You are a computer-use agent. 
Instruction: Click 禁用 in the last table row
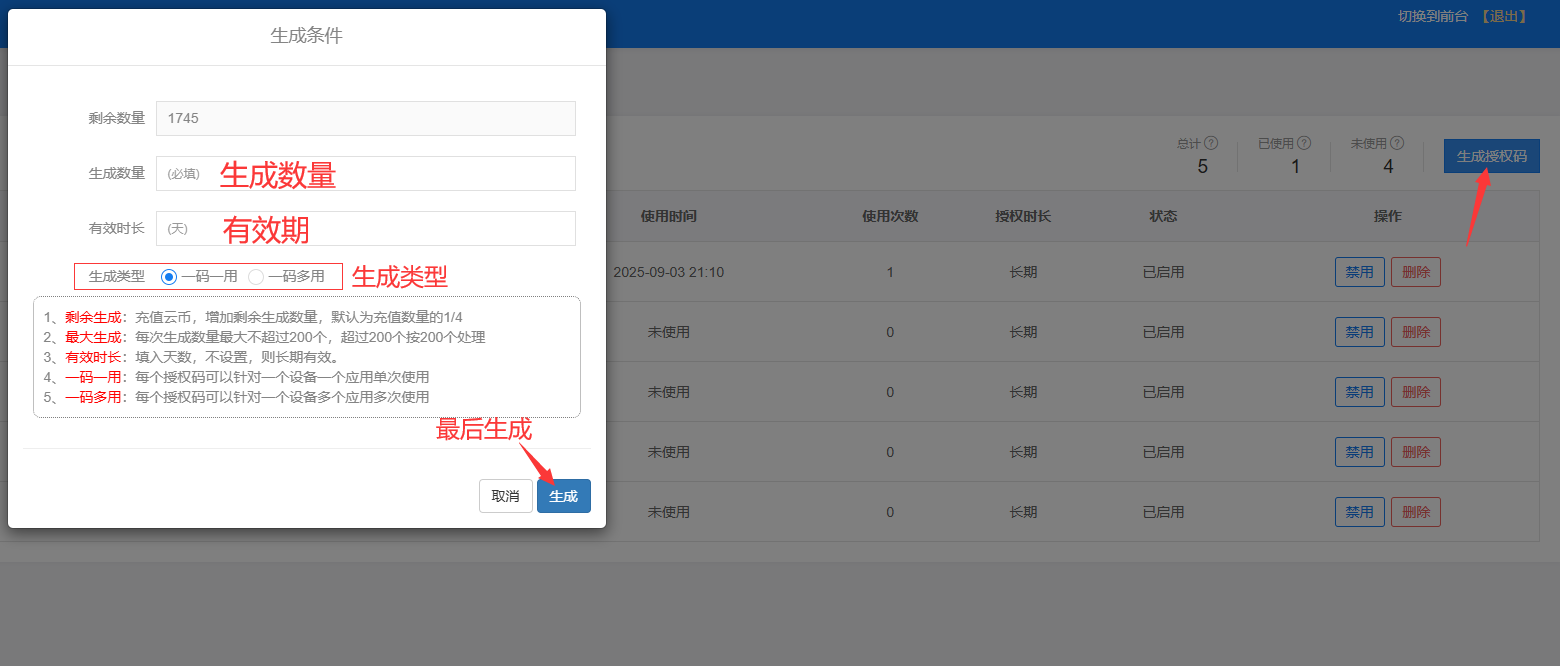coord(1359,512)
